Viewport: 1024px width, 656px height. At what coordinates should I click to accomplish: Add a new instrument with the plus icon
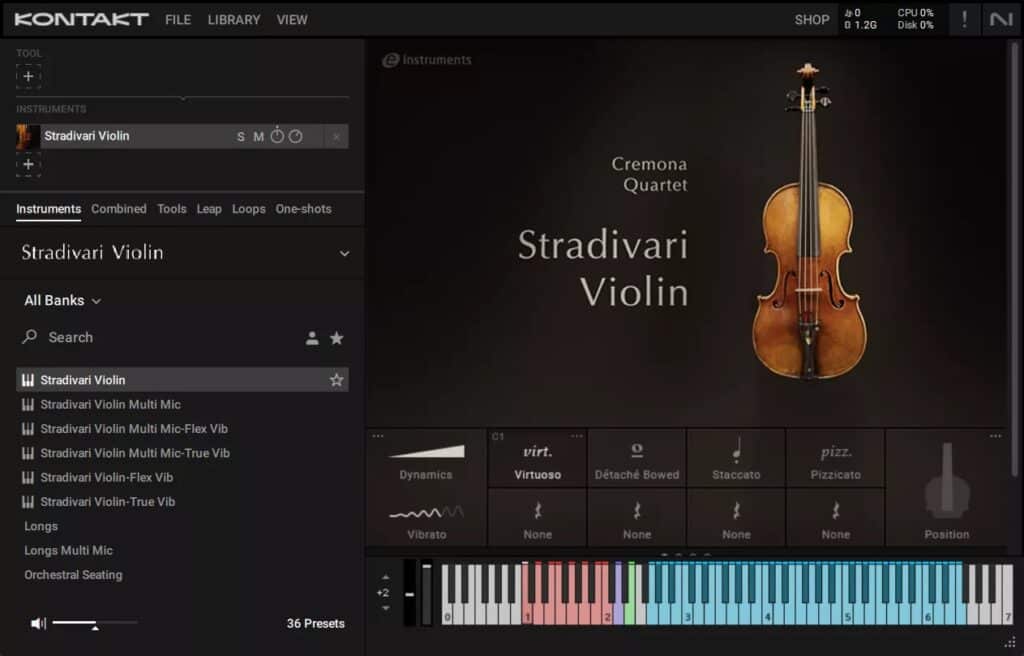[28, 164]
